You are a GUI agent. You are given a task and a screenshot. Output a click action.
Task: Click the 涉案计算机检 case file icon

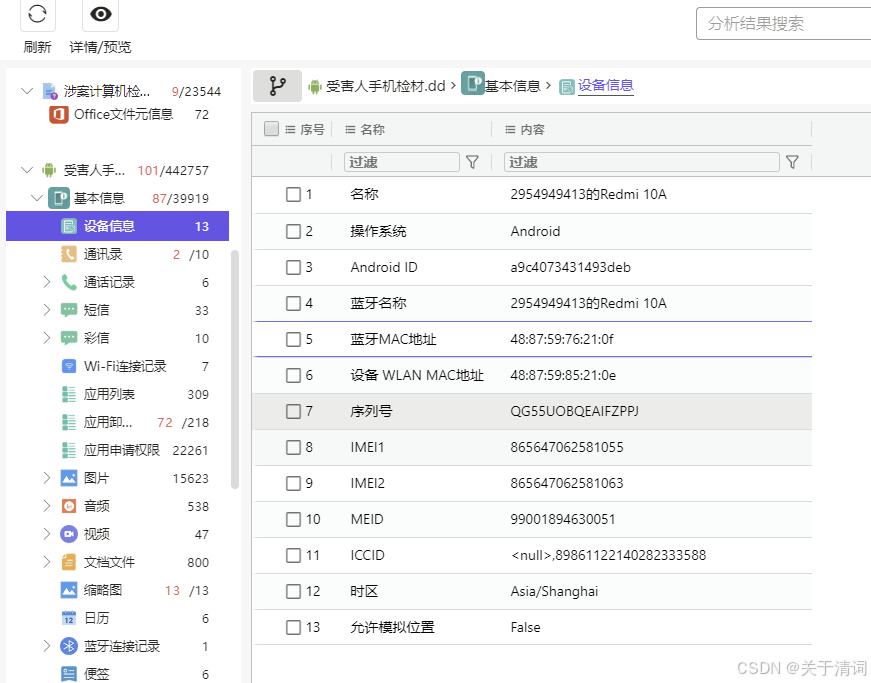(50, 91)
